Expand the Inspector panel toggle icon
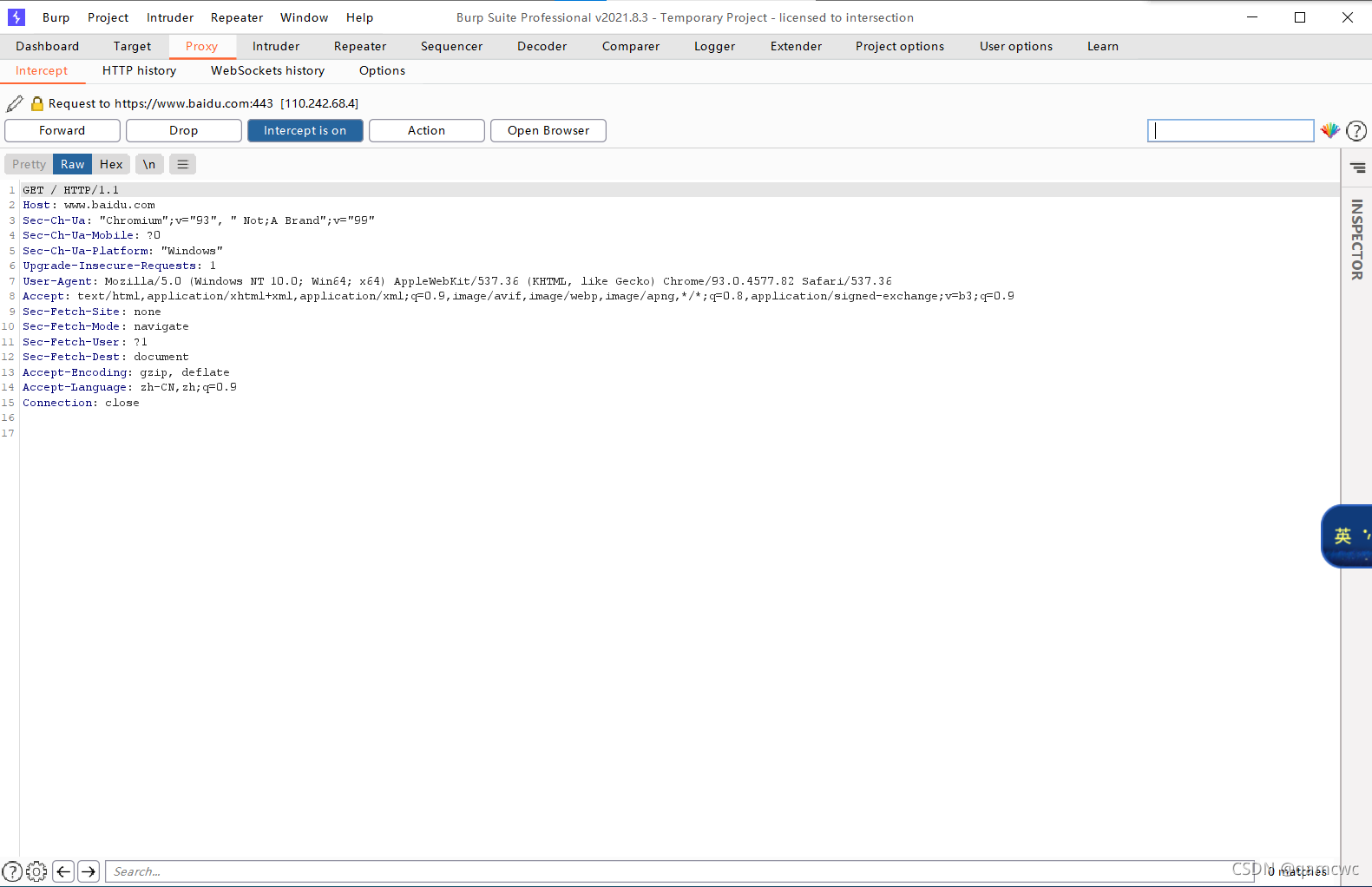Image resolution: width=1372 pixels, height=887 pixels. click(x=1357, y=168)
